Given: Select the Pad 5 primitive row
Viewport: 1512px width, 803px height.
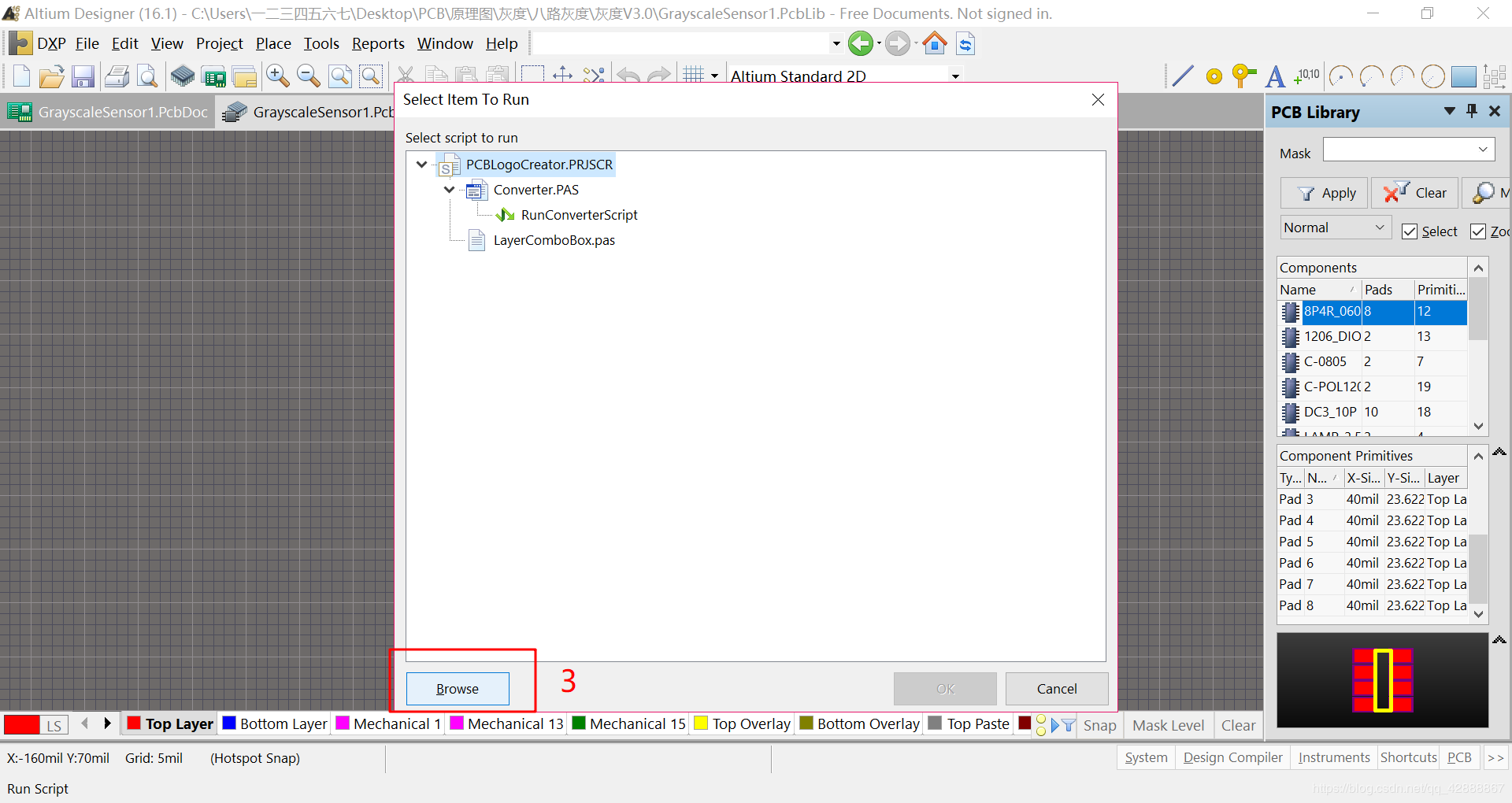Looking at the screenshot, I should tap(1372, 542).
